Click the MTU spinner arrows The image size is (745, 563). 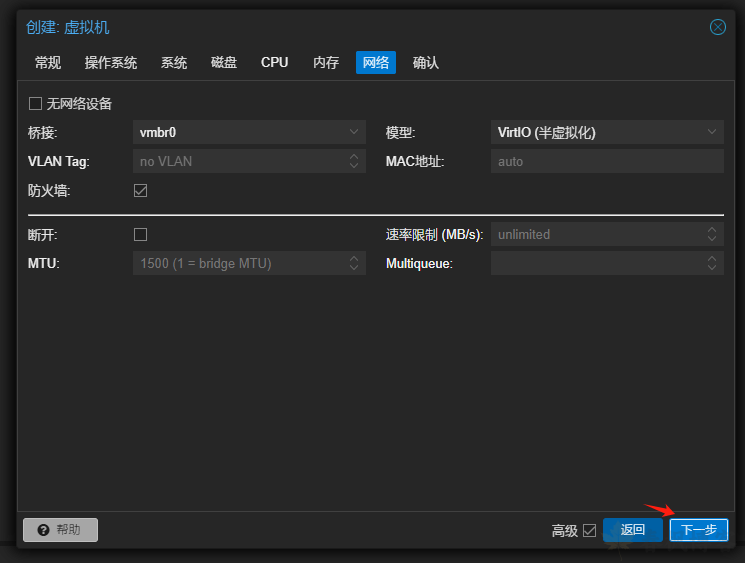coord(354,263)
